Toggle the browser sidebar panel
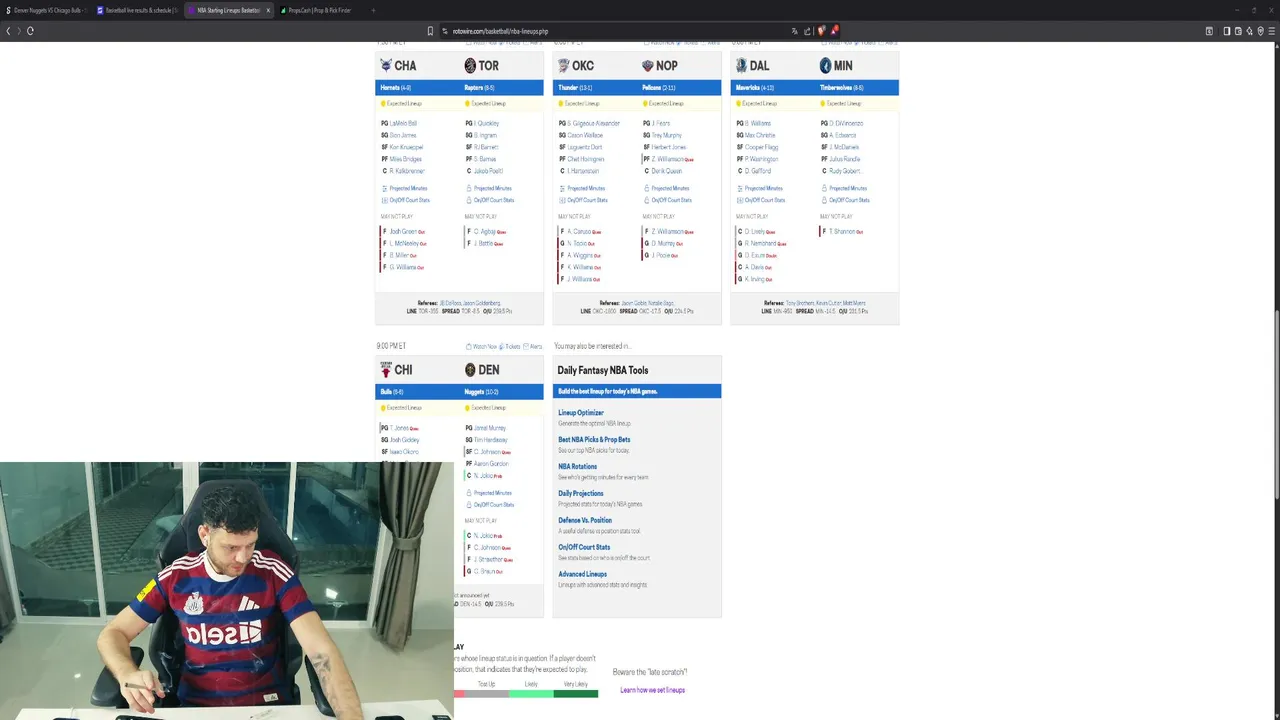Viewport: 1280px width, 720px height. pyautogui.click(x=1227, y=31)
